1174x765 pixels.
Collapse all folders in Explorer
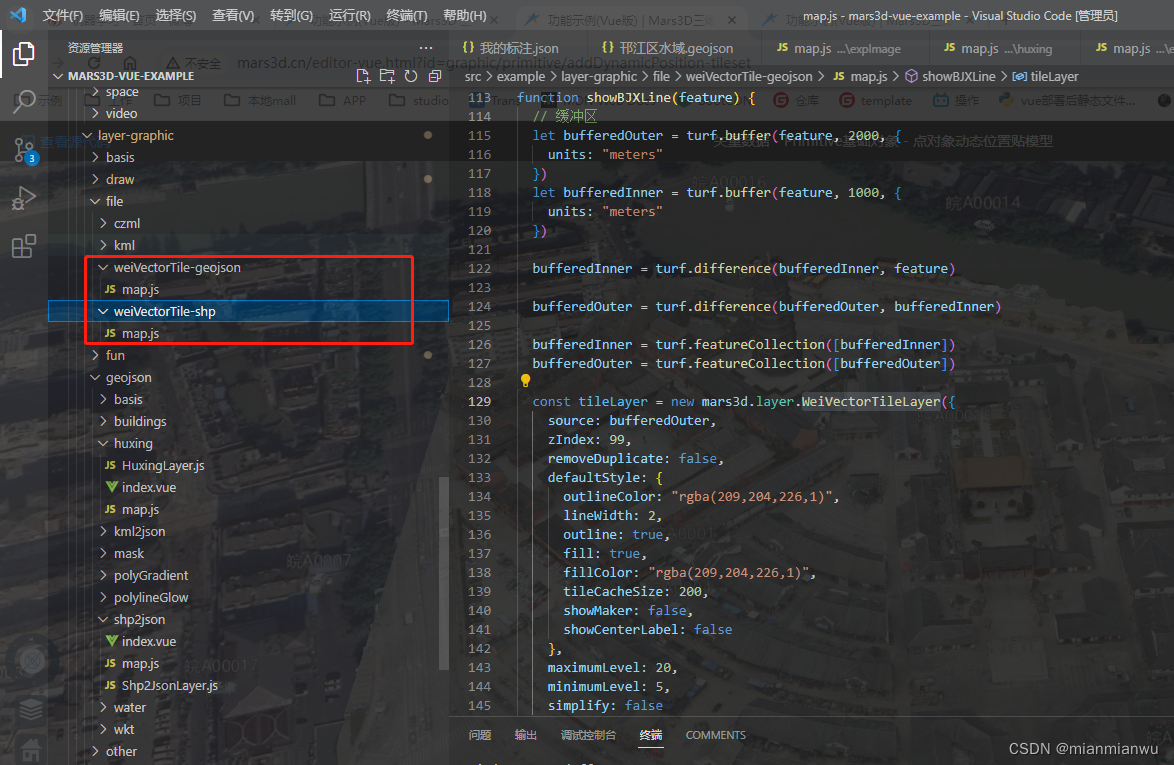pyautogui.click(x=434, y=75)
